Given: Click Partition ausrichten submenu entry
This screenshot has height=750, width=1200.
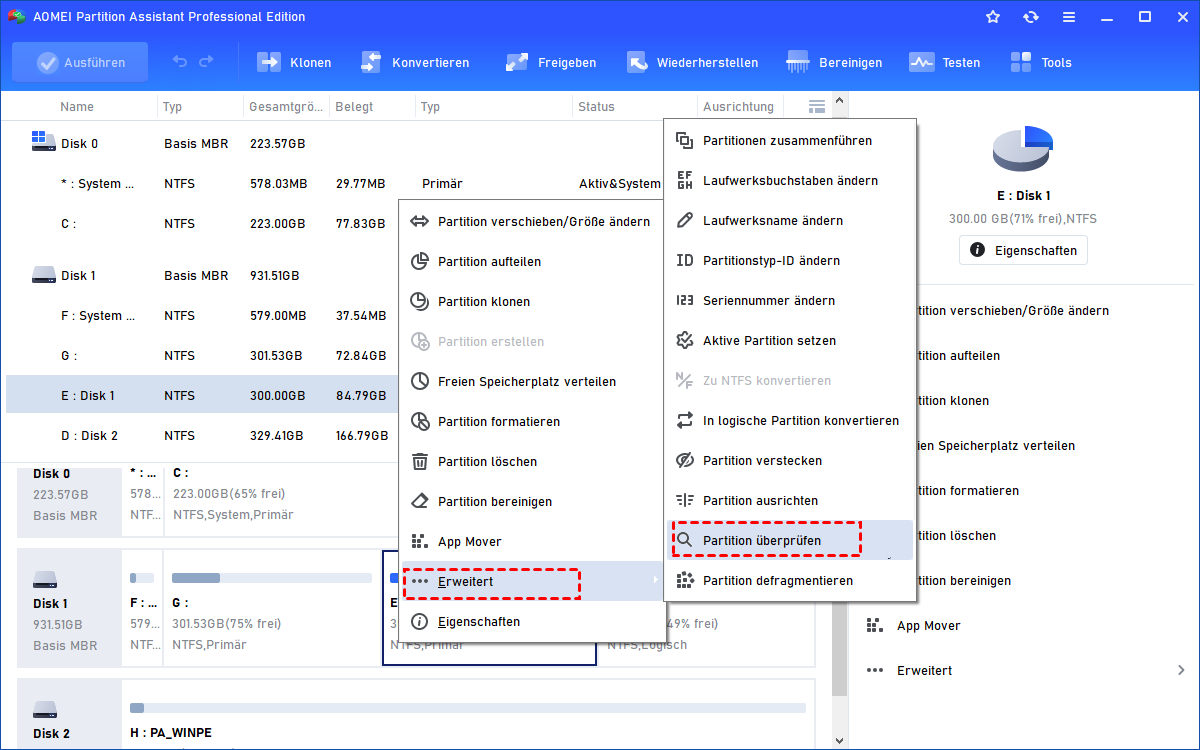Looking at the screenshot, I should (x=790, y=501).
